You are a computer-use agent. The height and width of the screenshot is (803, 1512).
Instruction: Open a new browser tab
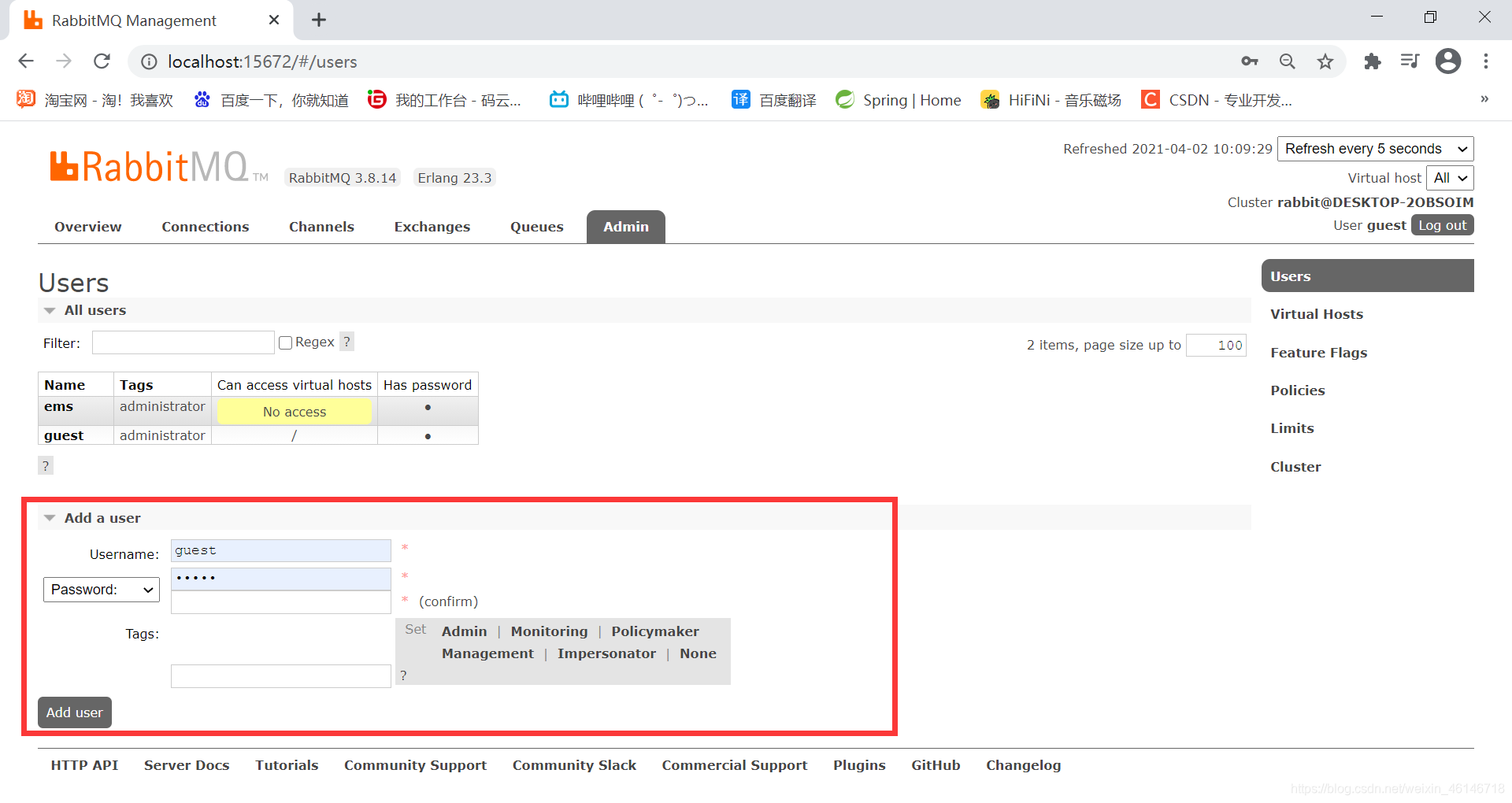point(319,20)
